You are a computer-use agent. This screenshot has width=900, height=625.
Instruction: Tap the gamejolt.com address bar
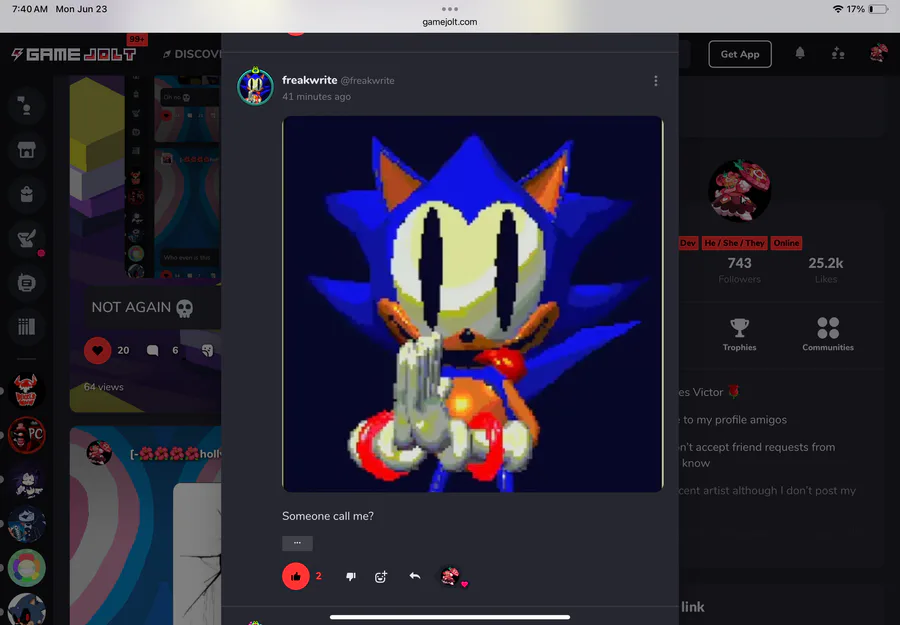pos(450,22)
